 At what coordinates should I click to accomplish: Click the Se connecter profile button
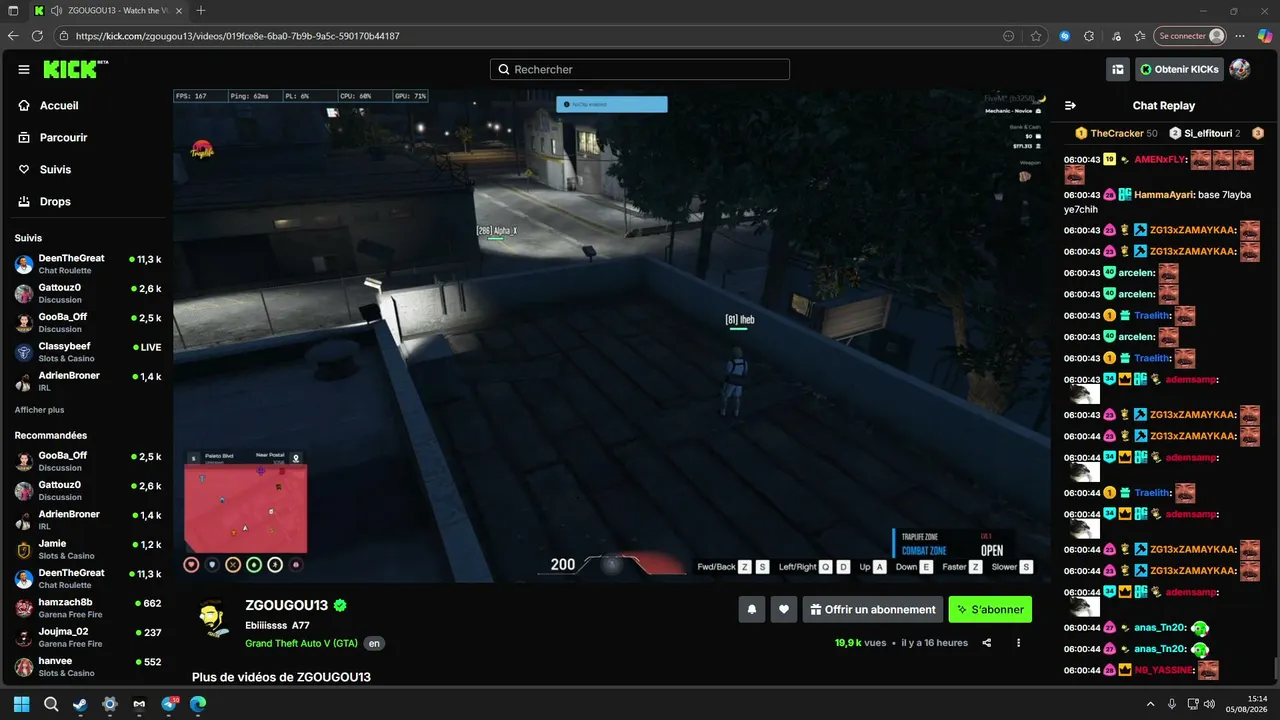(1190, 36)
